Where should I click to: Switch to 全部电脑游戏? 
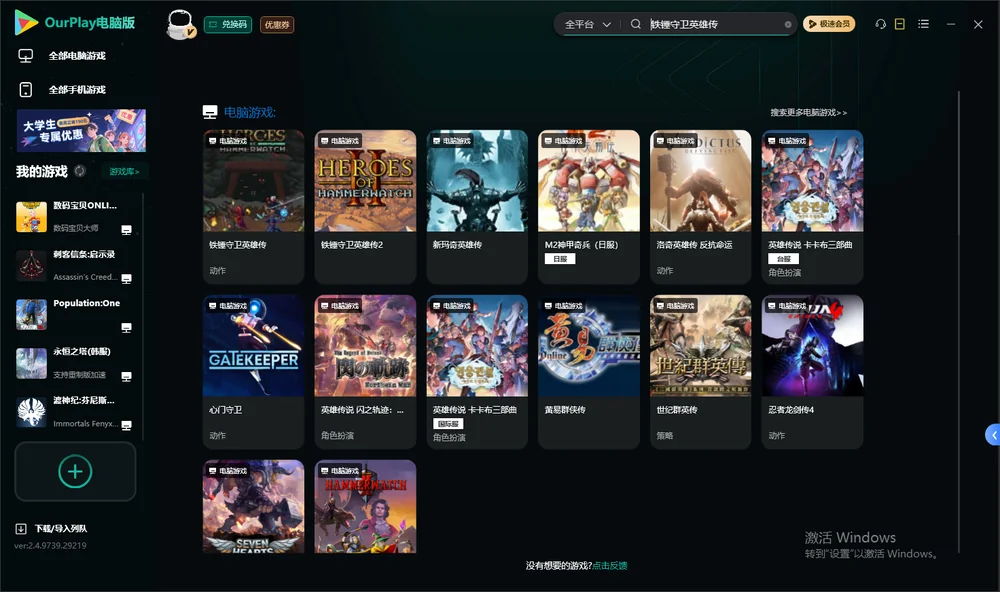point(62,56)
